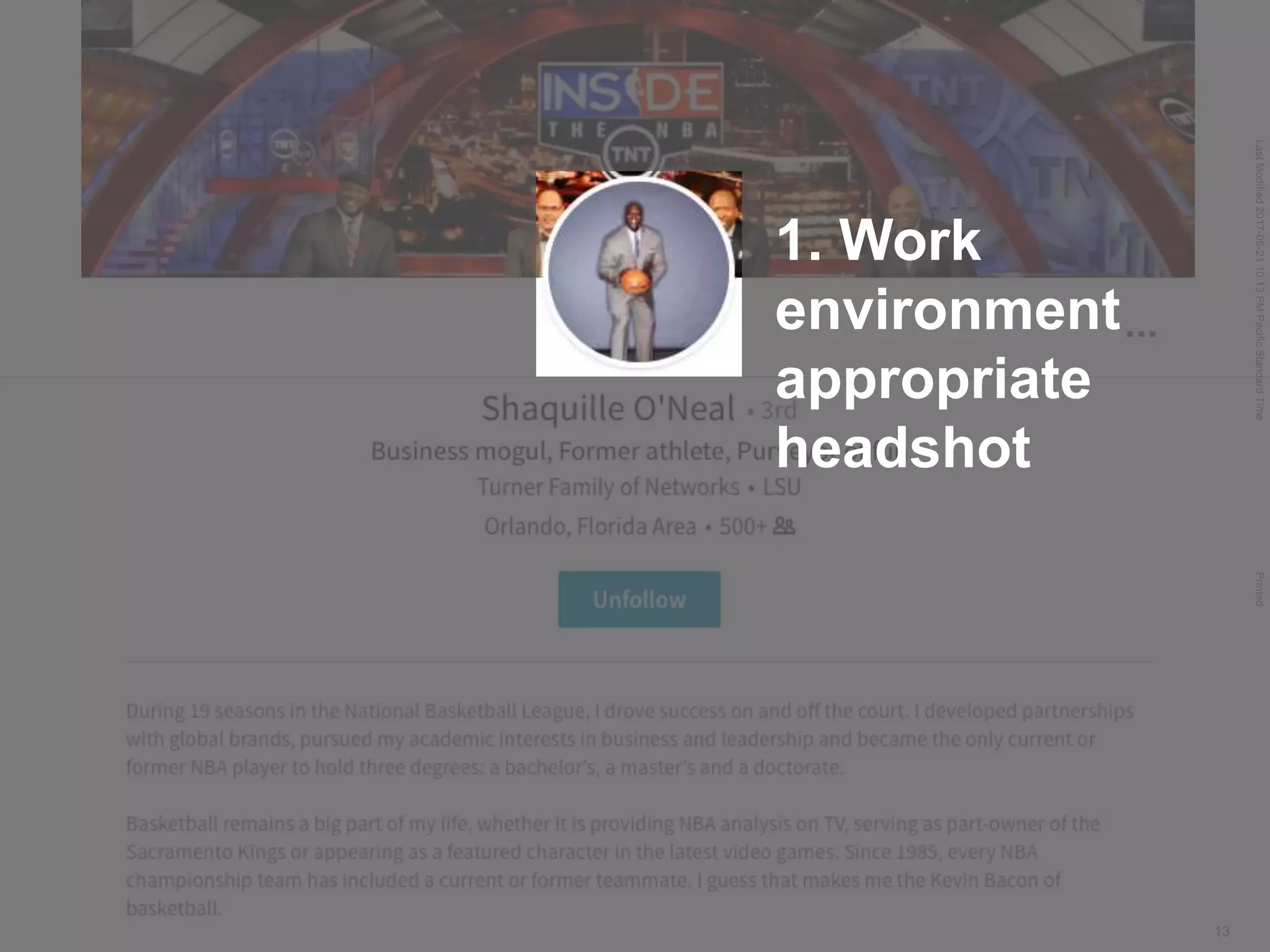Click the Shaquille O'Neal profile name
This screenshot has width=1270, height=952.
click(608, 408)
